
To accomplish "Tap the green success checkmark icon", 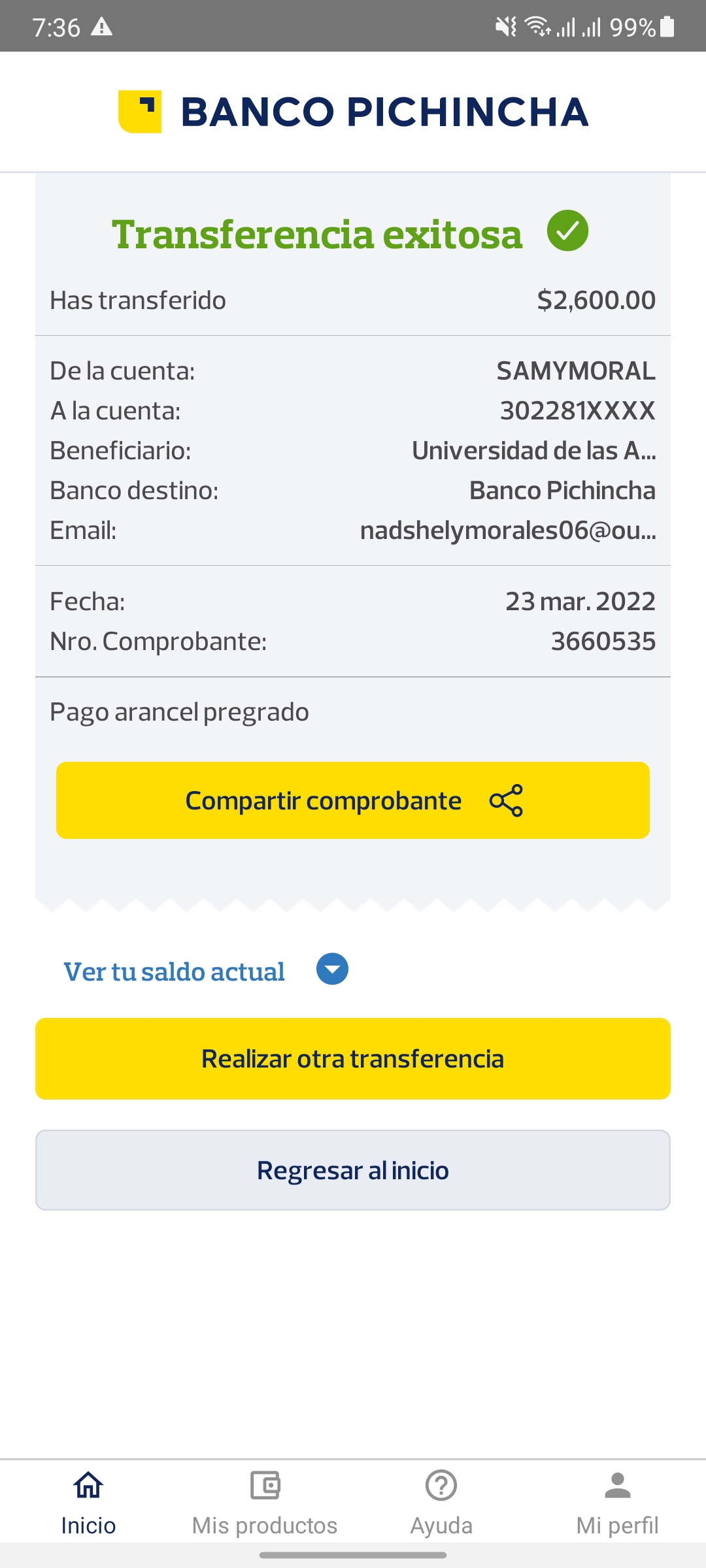I will (567, 231).
